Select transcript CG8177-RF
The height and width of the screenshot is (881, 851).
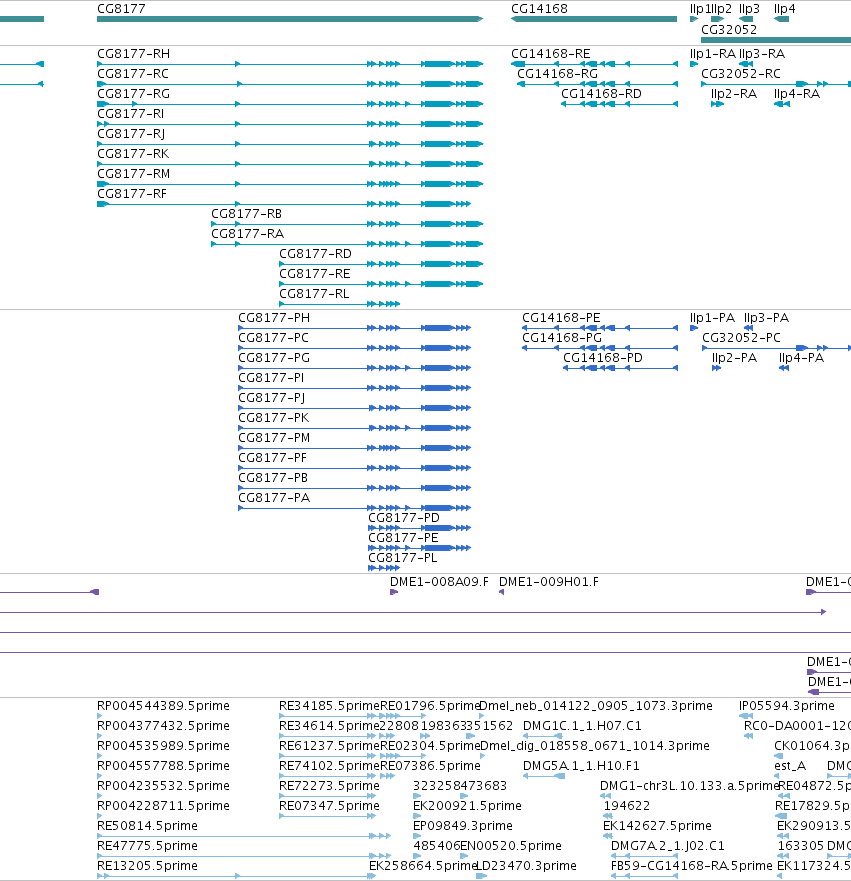click(x=132, y=194)
